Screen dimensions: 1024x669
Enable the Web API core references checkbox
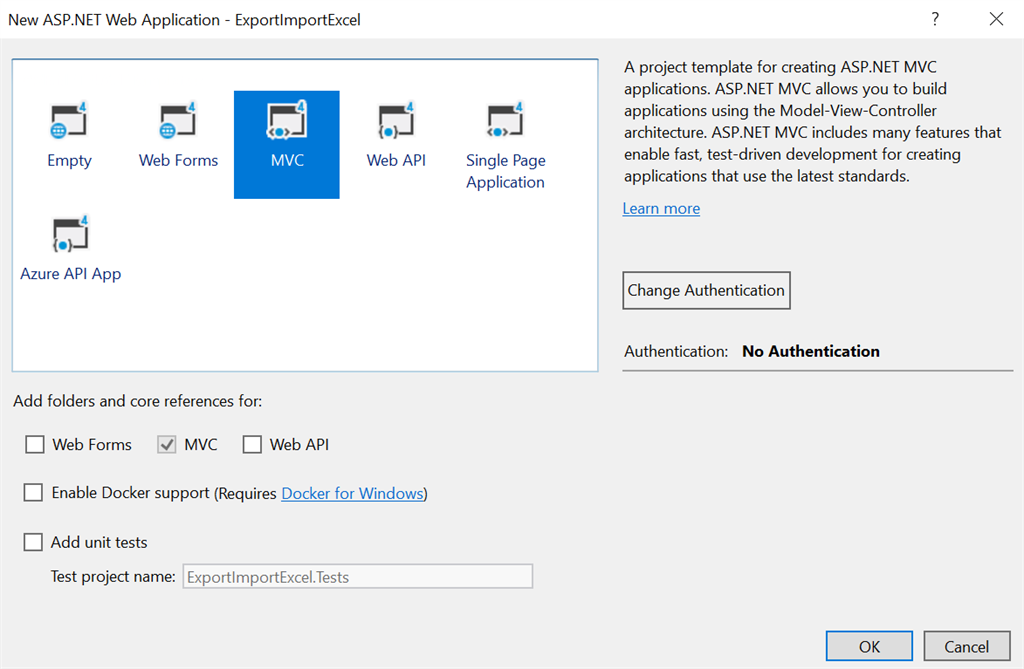tap(253, 444)
